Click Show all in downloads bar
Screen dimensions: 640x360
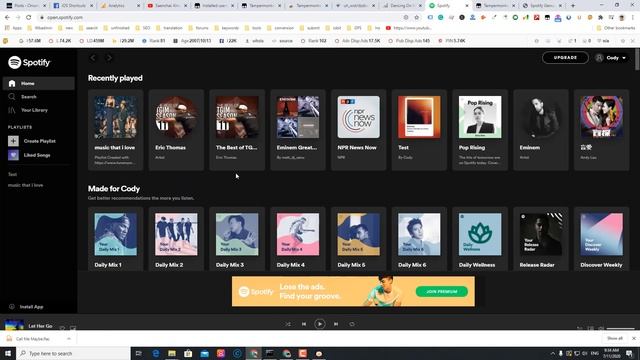615,338
